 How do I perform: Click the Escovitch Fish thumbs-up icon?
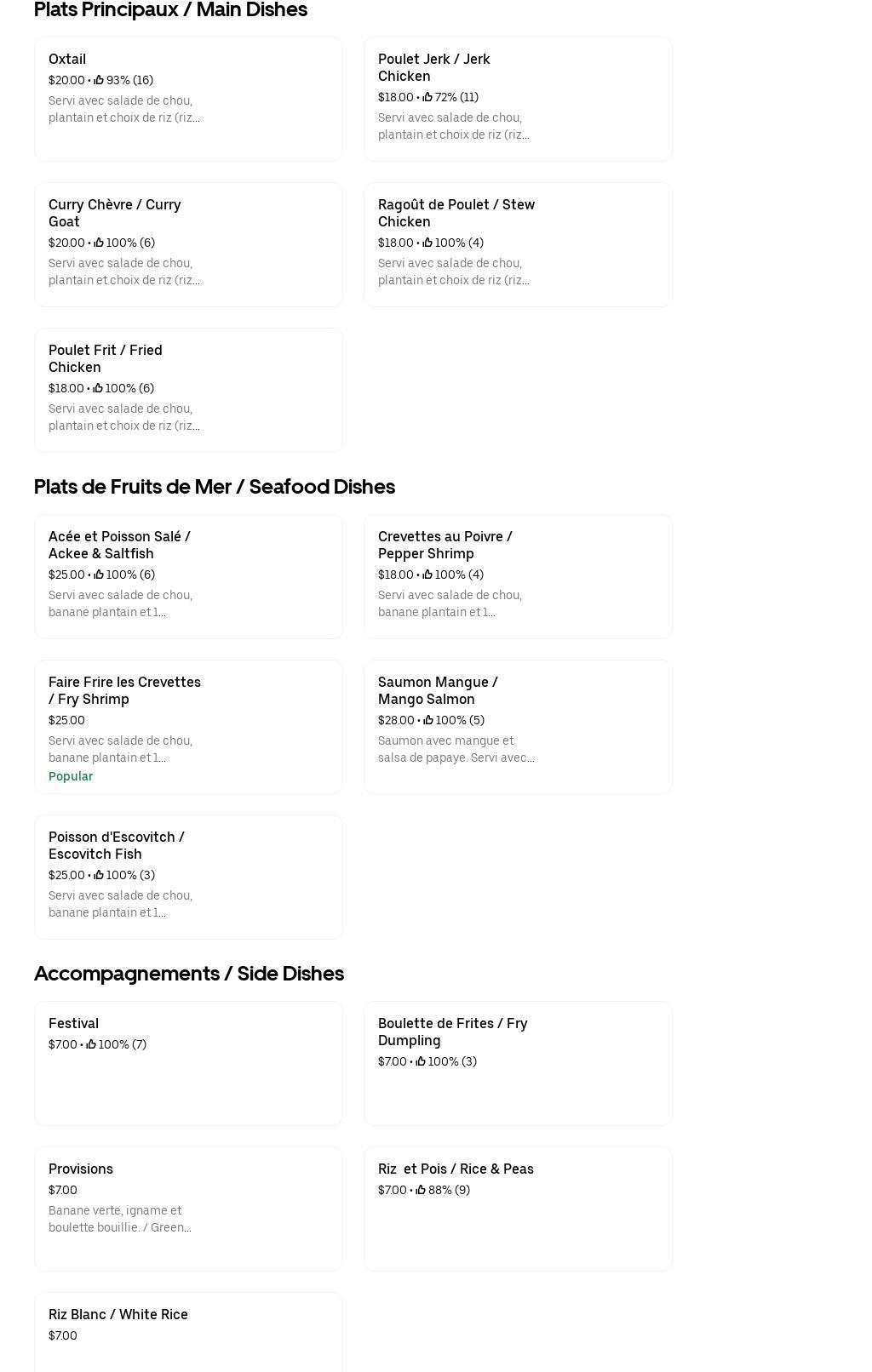click(99, 875)
